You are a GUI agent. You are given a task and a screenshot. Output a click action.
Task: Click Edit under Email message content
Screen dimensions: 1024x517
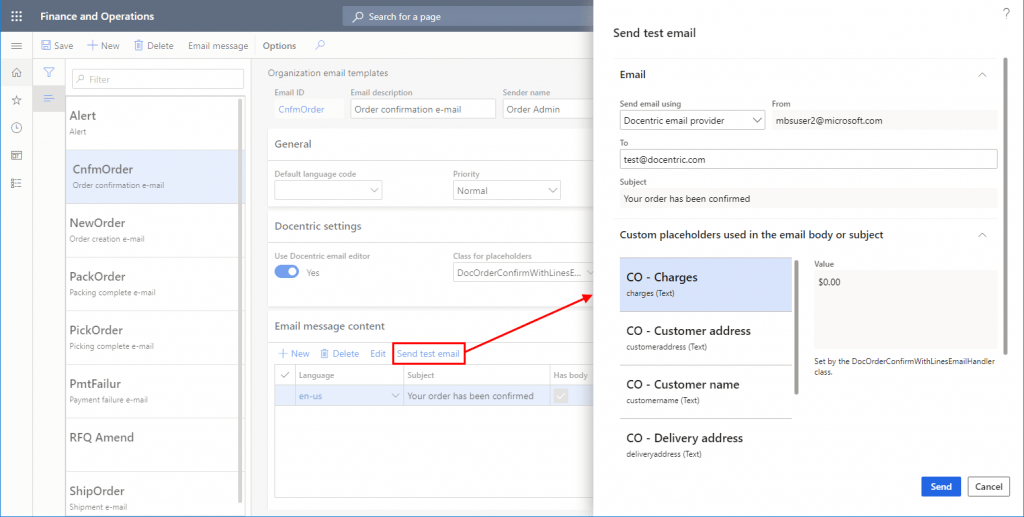tap(378, 353)
